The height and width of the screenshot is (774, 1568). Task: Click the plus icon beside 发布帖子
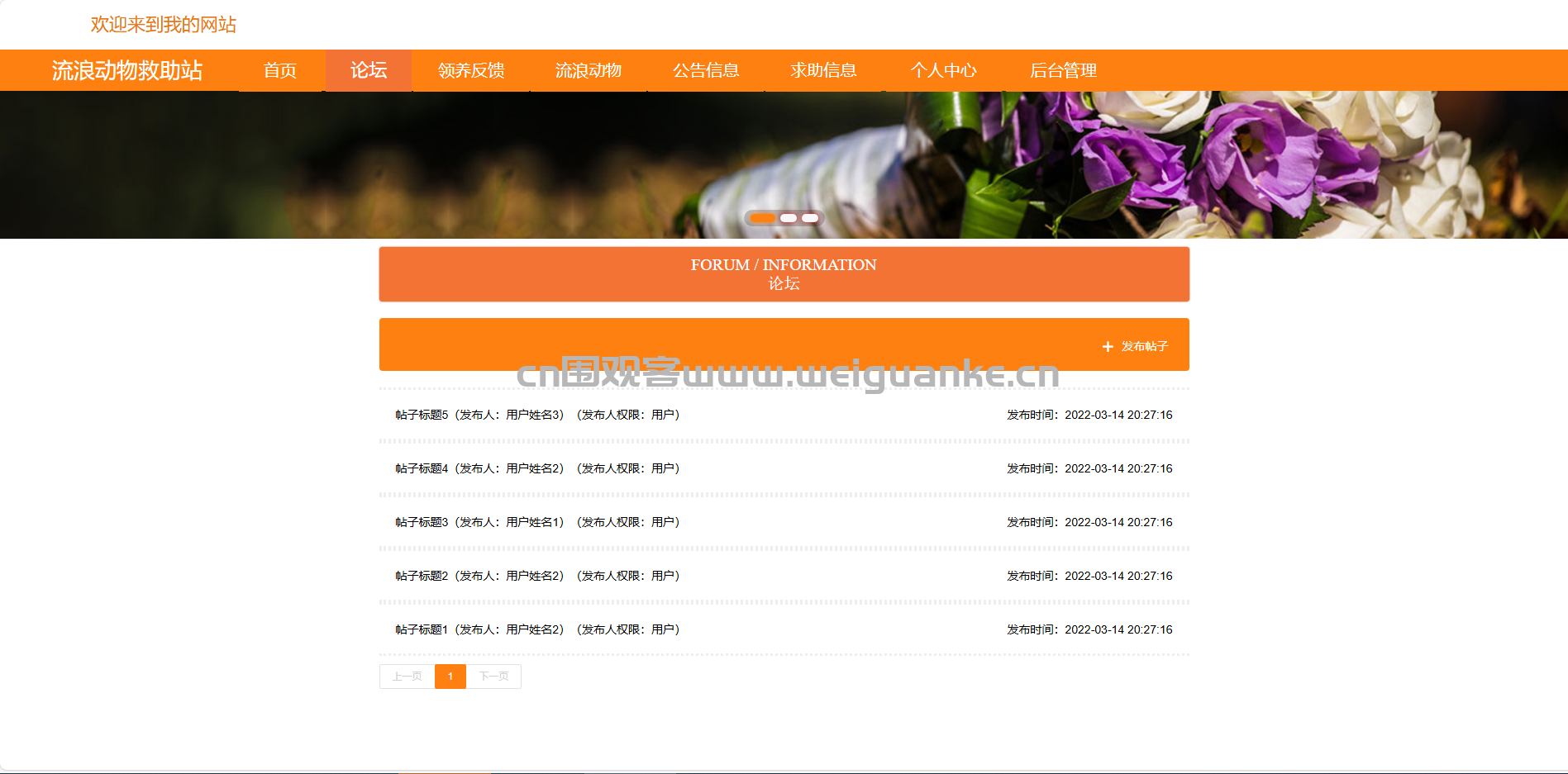(1108, 347)
